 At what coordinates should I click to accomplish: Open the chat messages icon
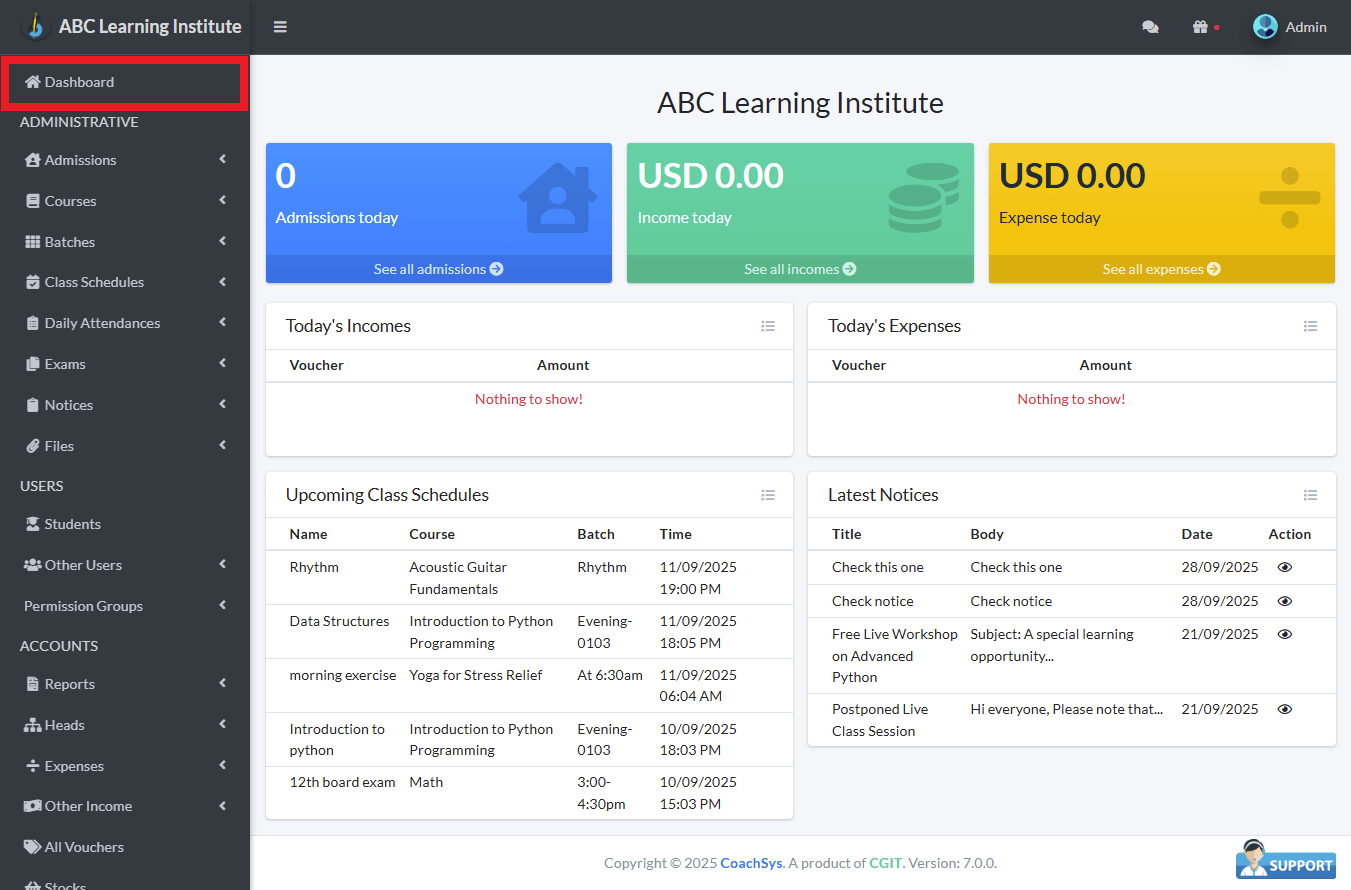coord(1150,27)
